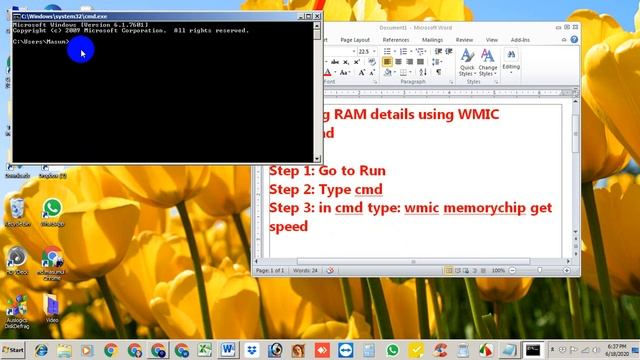640x360 pixels.
Task: Open the Page Layout tab
Action: 355,40
